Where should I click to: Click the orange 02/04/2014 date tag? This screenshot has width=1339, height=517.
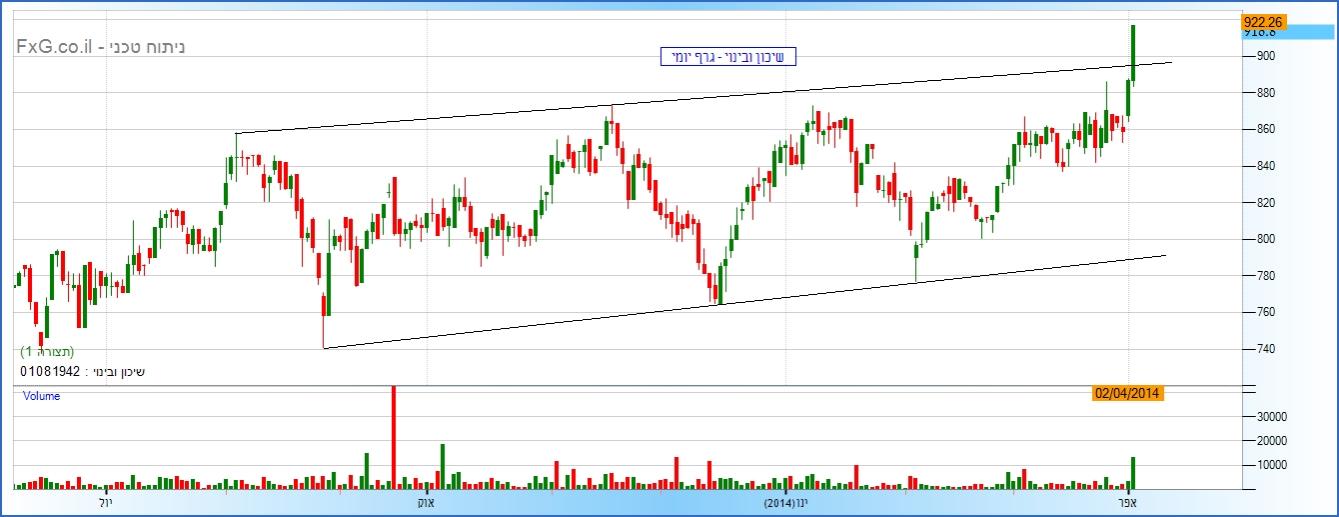(x=1127, y=393)
